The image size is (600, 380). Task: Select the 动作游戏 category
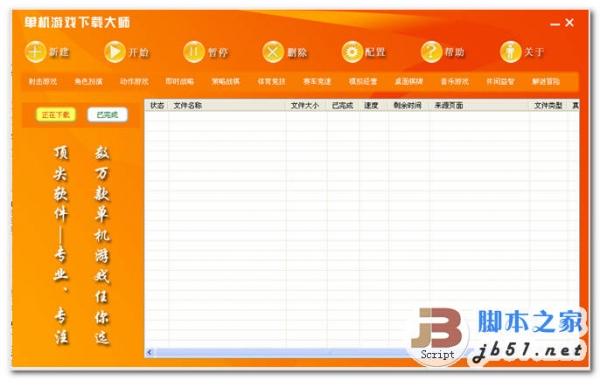click(134, 82)
